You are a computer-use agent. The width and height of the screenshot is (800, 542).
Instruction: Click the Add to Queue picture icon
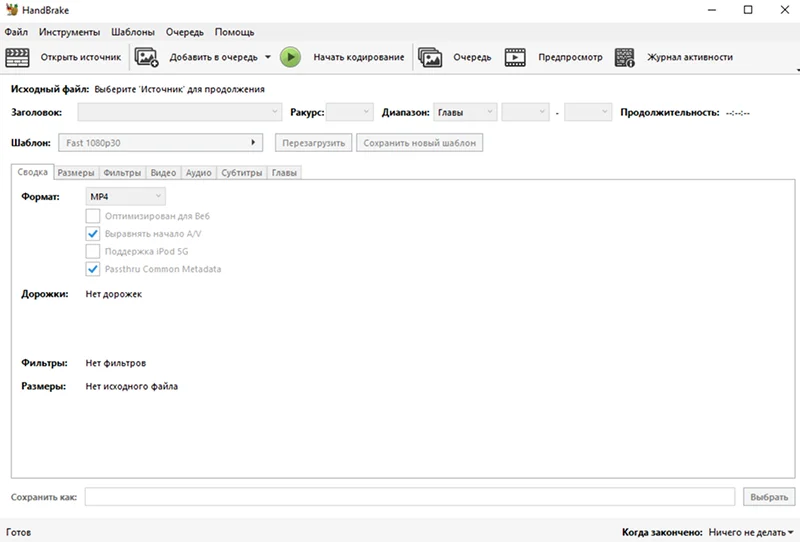pyautogui.click(x=146, y=57)
